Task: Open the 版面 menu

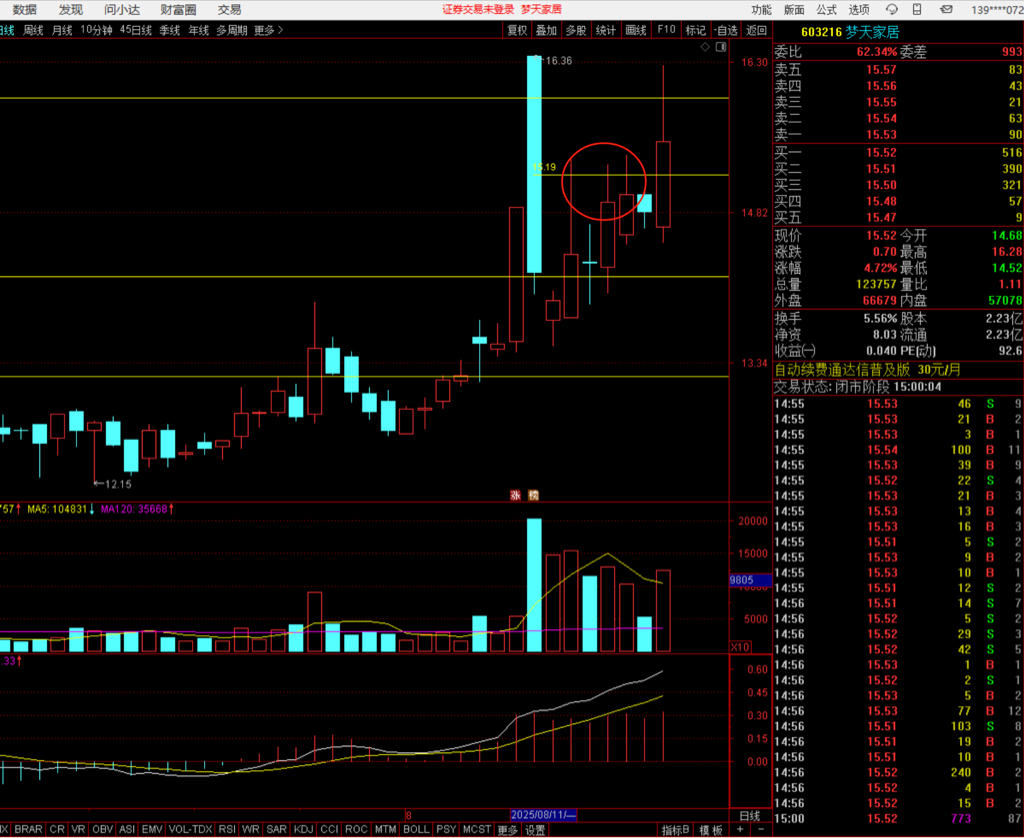Action: [794, 10]
